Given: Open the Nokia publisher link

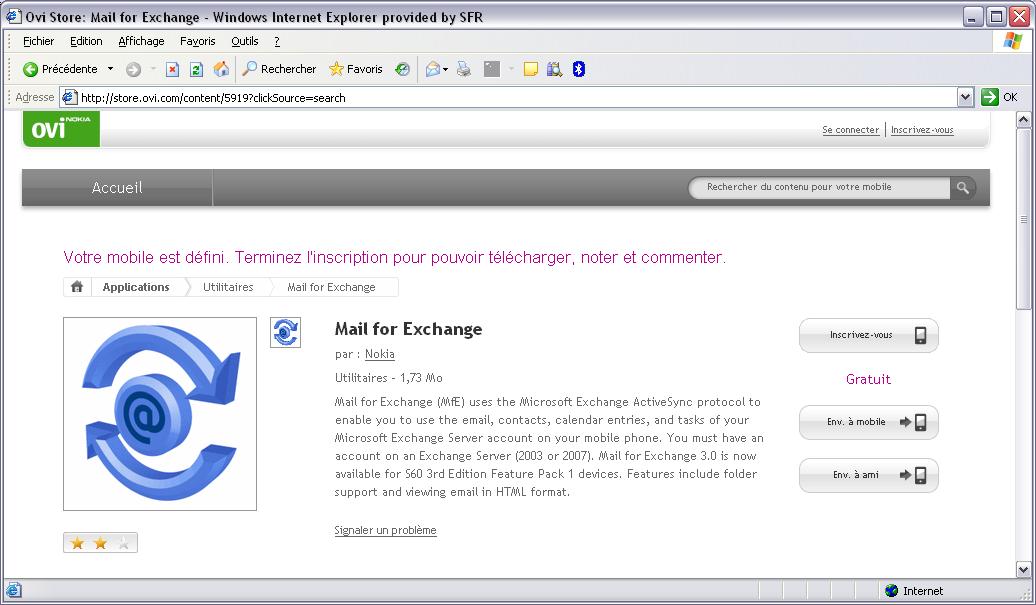Looking at the screenshot, I should [x=379, y=354].
